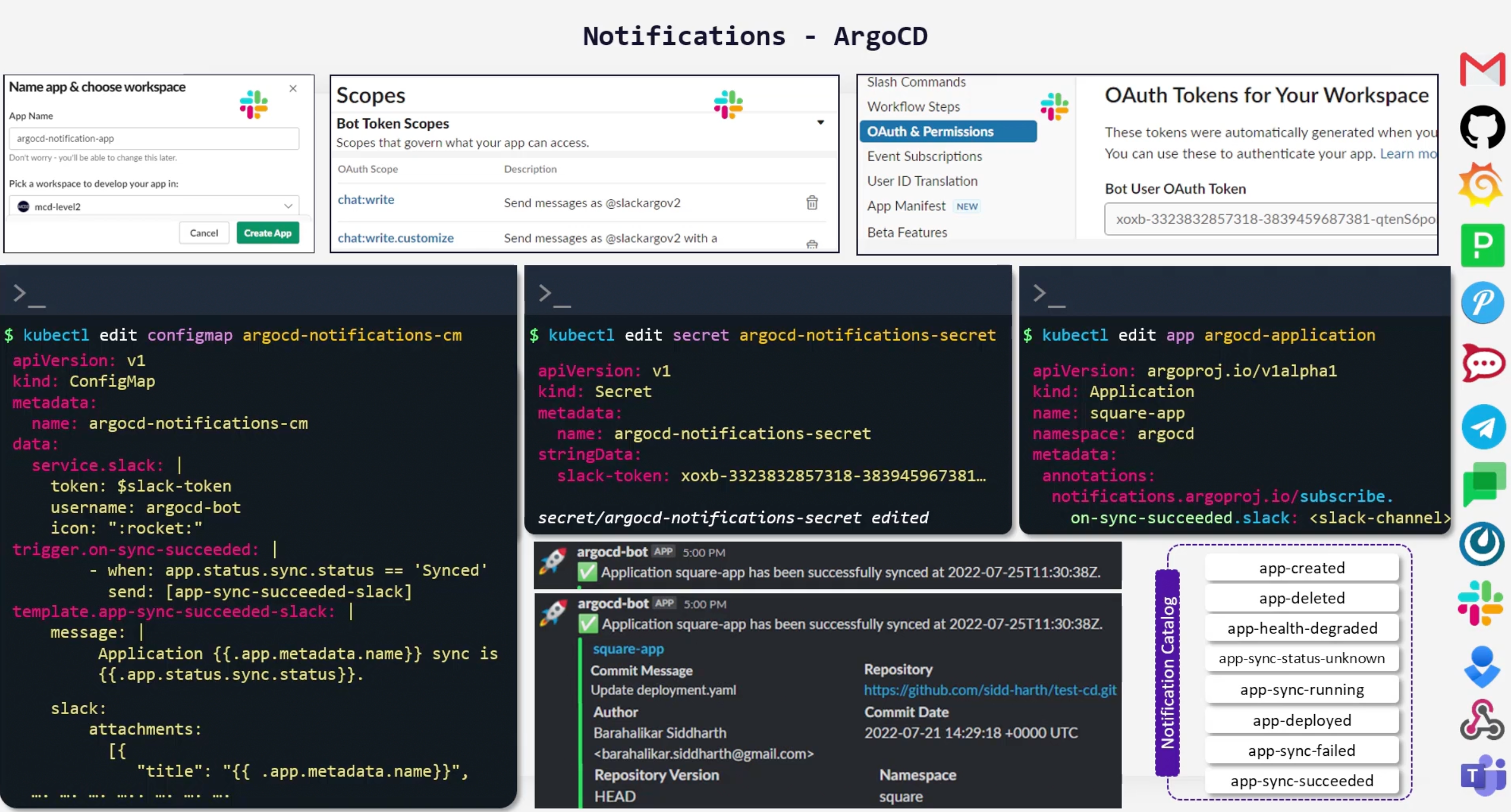The height and width of the screenshot is (812, 1511).
Task: Toggle Beta Features menu item
Action: [x=907, y=231]
